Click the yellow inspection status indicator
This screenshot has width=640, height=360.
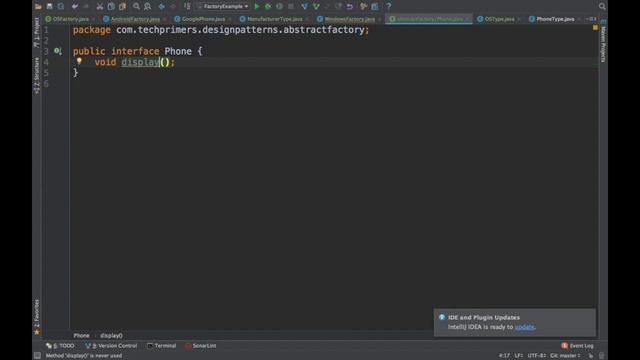595,27
